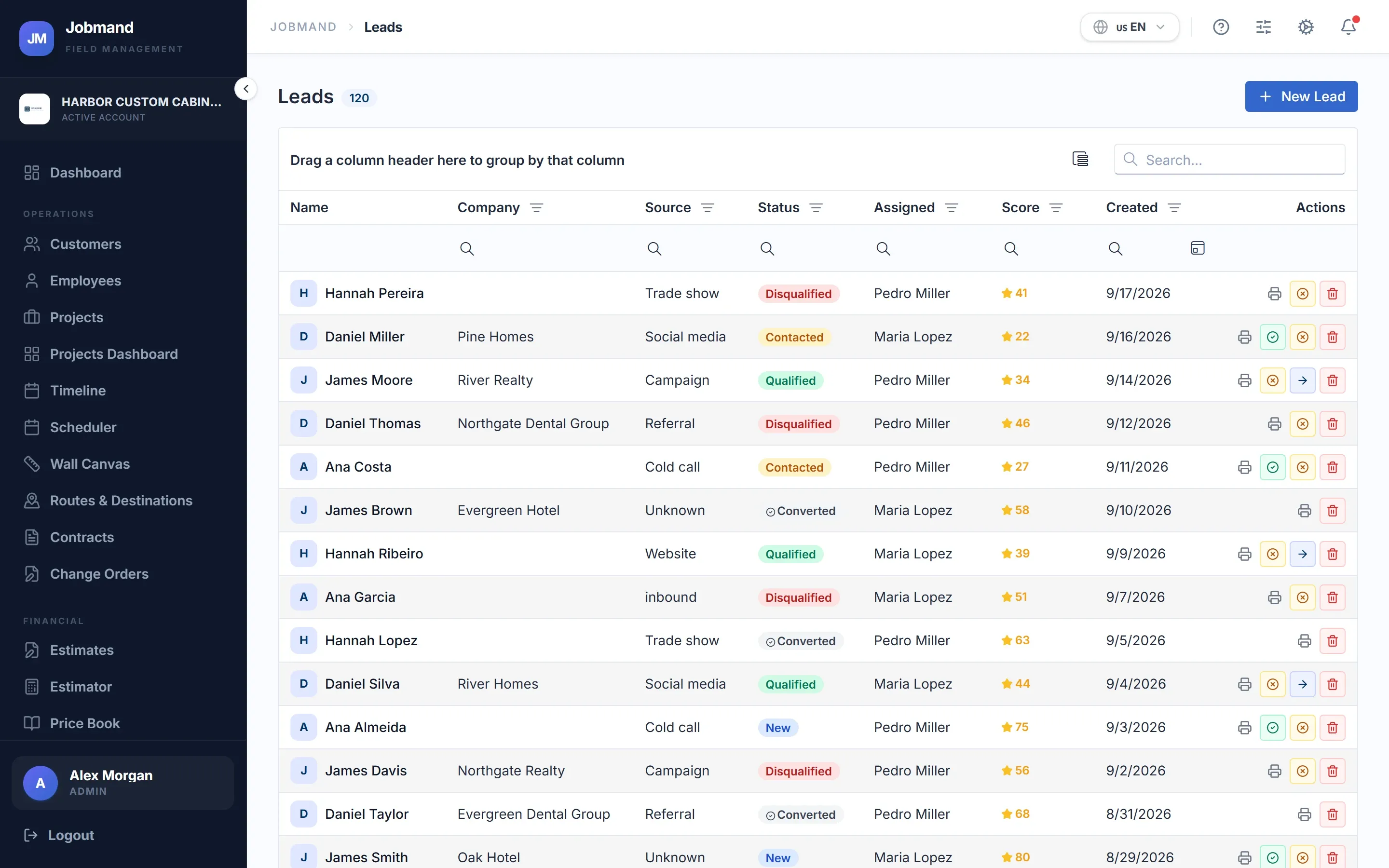The width and height of the screenshot is (1389, 868).
Task: Click the JOBMAND breadcrumb link
Action: (303, 27)
